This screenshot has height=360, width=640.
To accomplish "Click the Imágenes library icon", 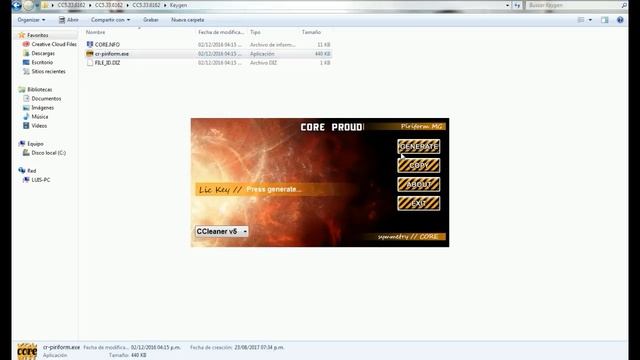I will 26,107.
